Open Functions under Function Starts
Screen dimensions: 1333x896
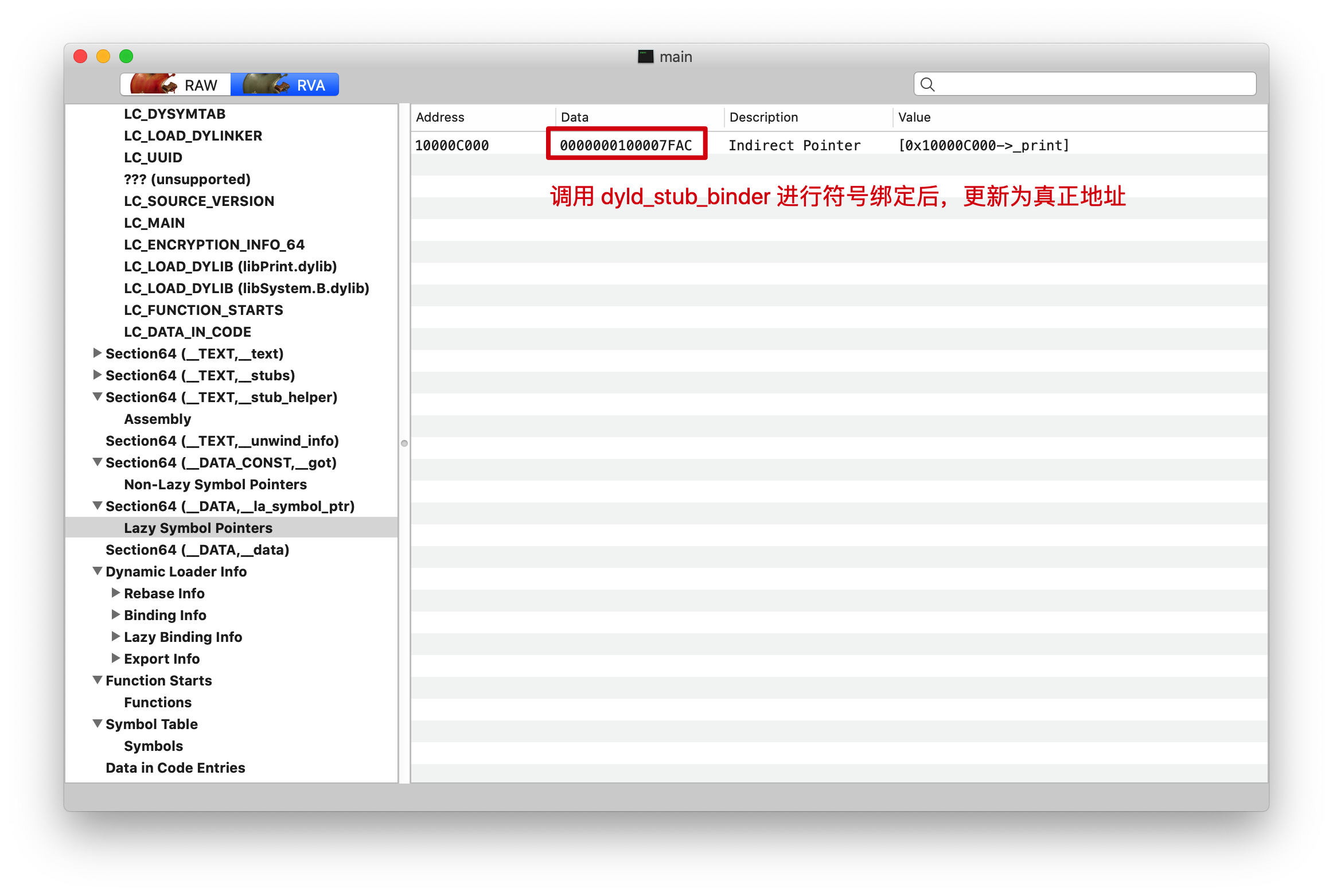coord(158,702)
